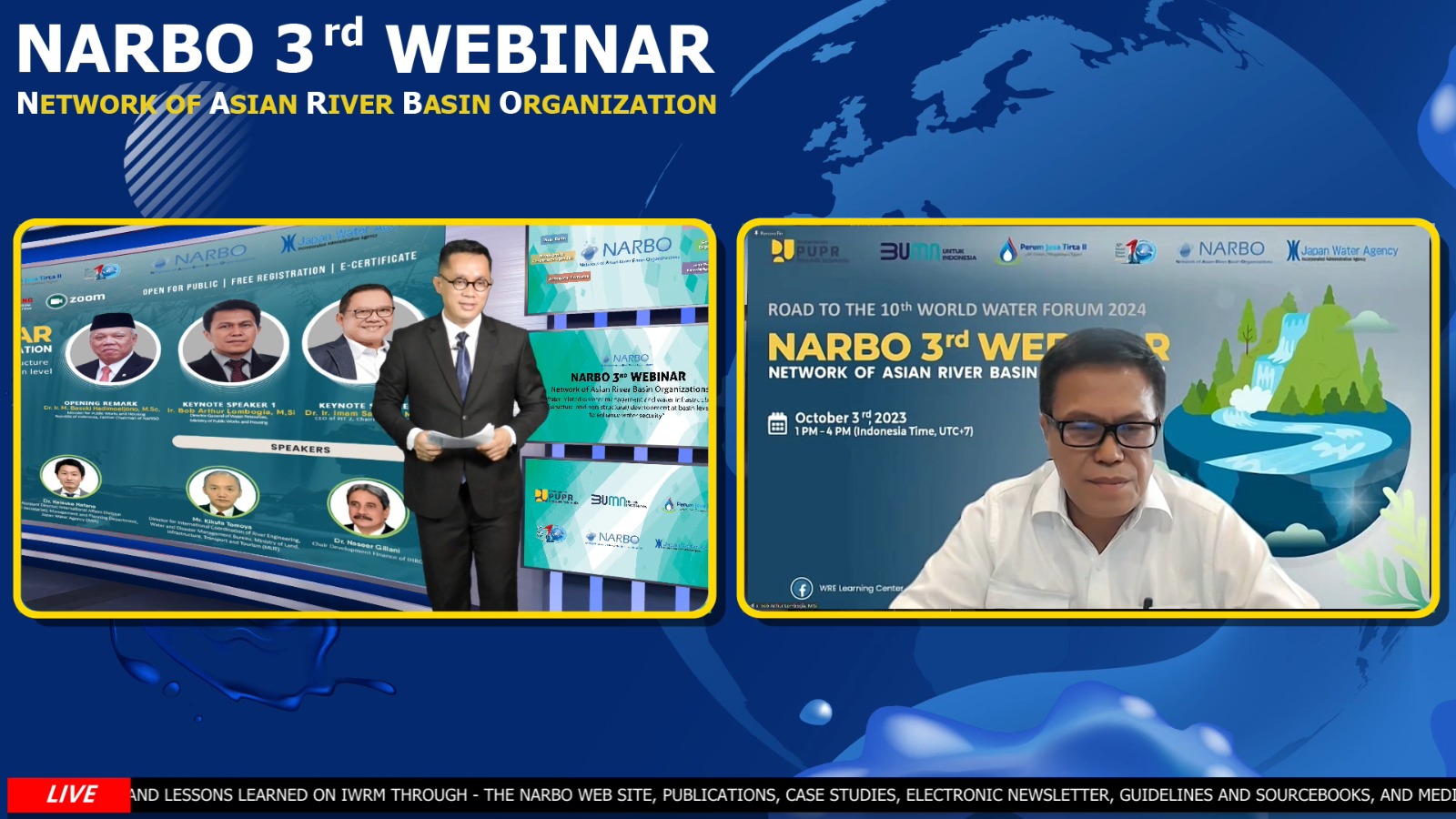Click the BUMN logo on the lower studio screen
1456x819 pixels.
coord(617,500)
